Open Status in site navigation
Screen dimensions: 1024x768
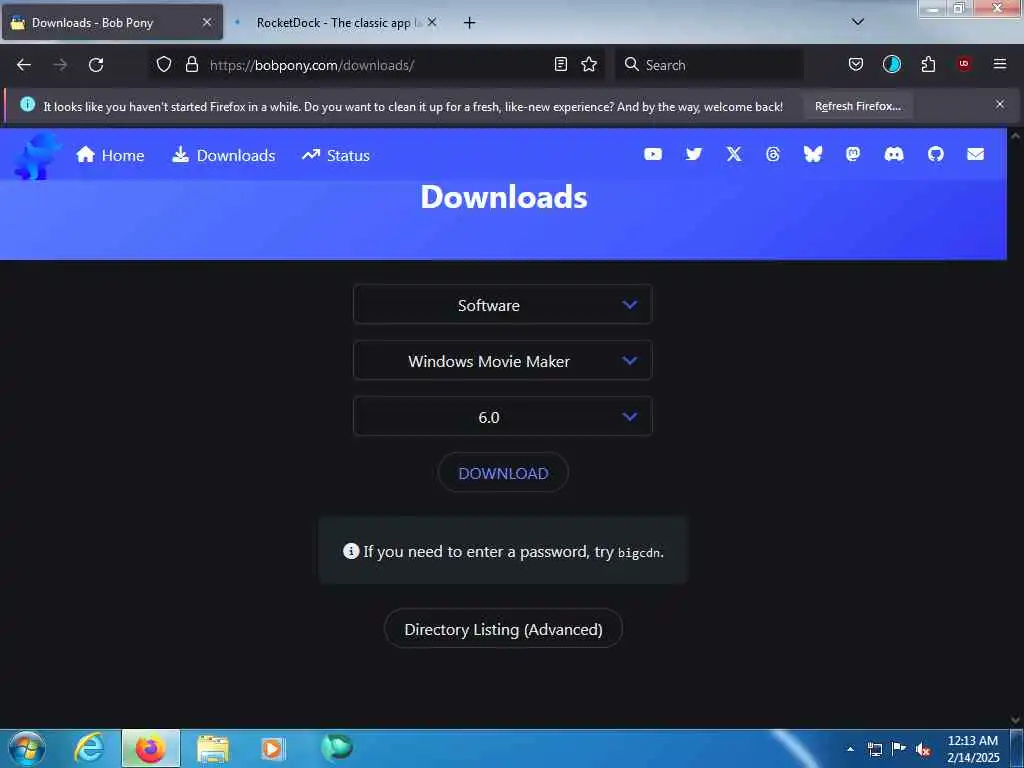click(336, 155)
